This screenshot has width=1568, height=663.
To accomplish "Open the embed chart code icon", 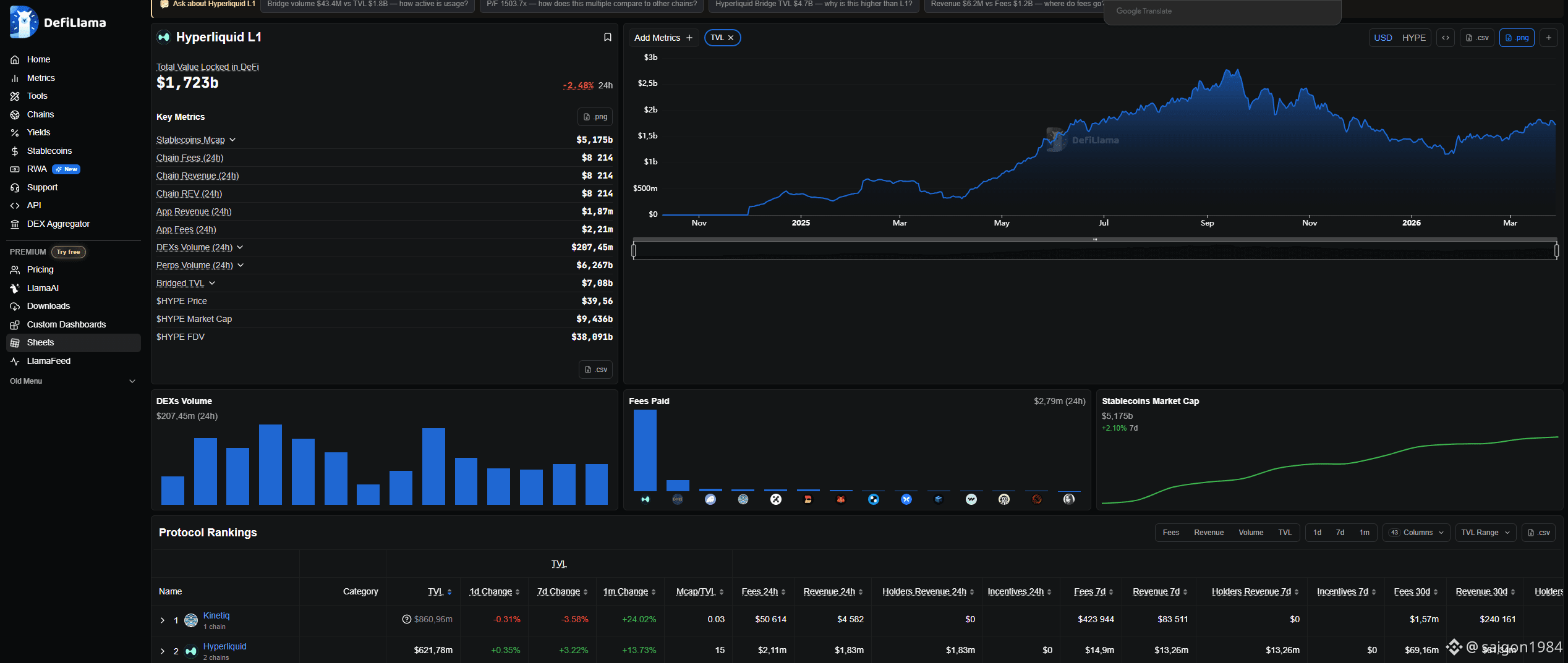I will (1446, 38).
